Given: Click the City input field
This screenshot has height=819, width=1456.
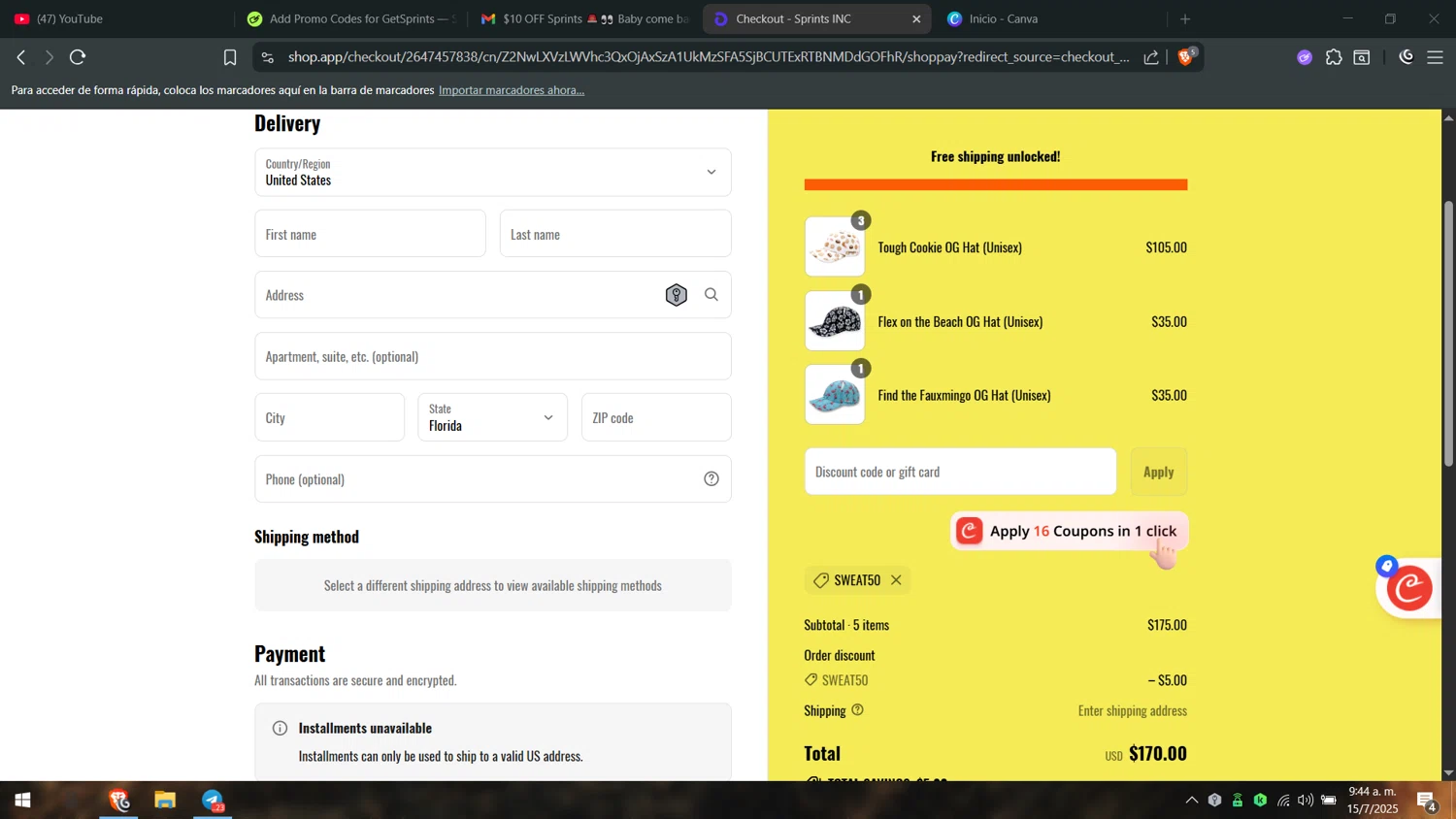Looking at the screenshot, I should point(329,417).
